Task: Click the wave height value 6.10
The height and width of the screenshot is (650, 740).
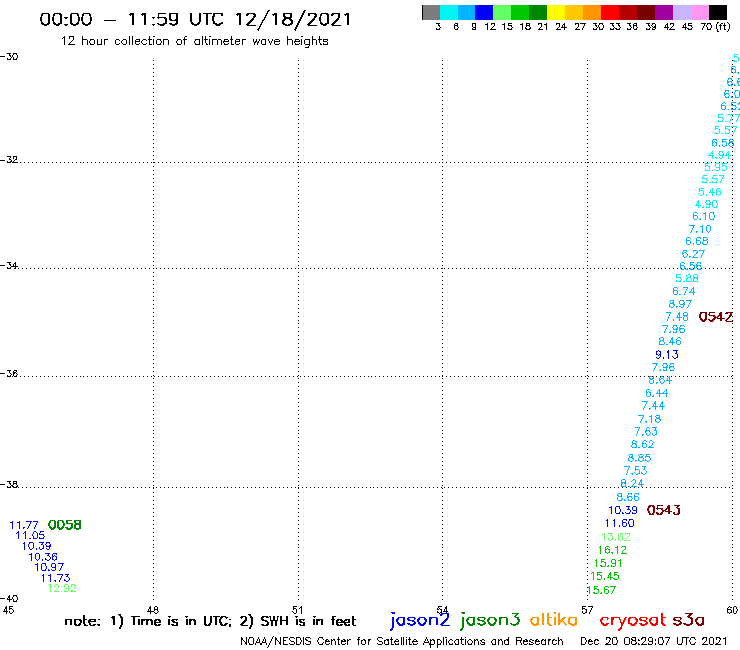Action: [x=704, y=216]
